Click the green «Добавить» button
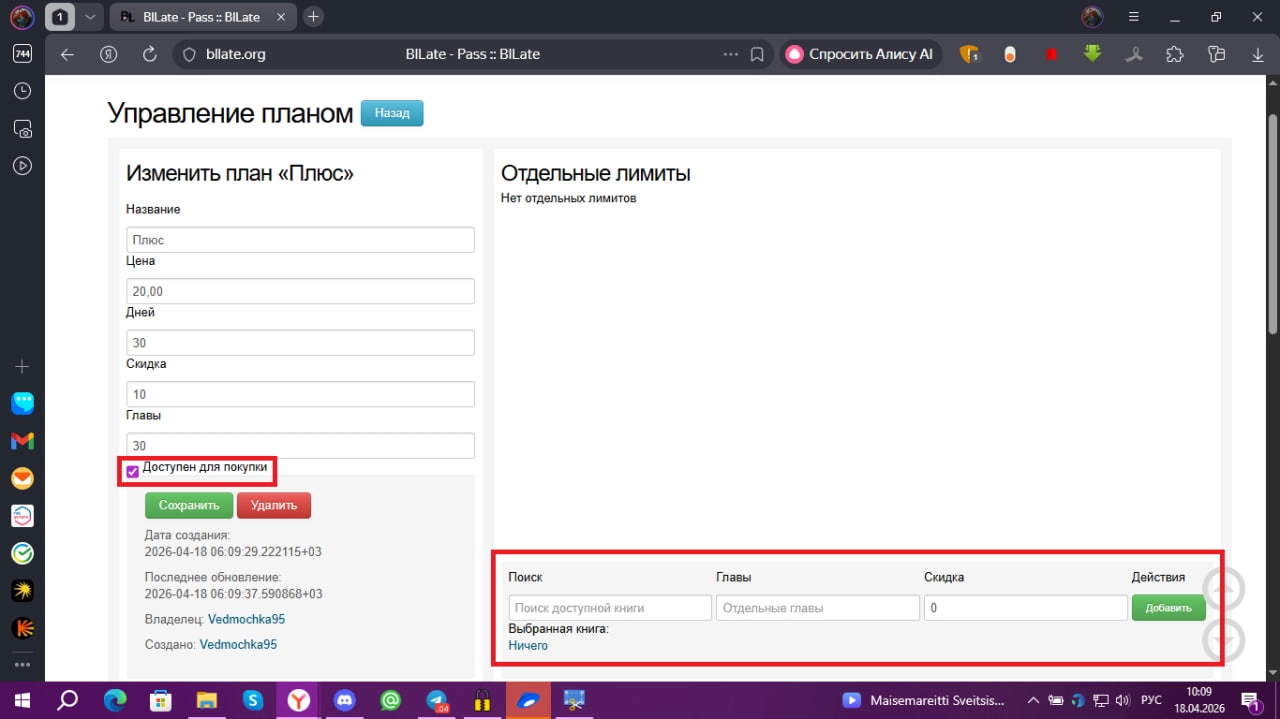 1168,608
